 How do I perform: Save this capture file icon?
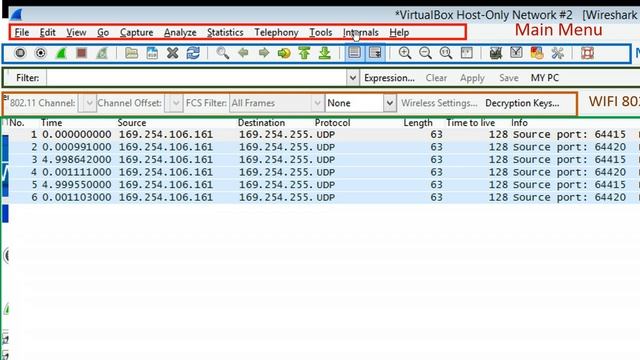[x=152, y=53]
